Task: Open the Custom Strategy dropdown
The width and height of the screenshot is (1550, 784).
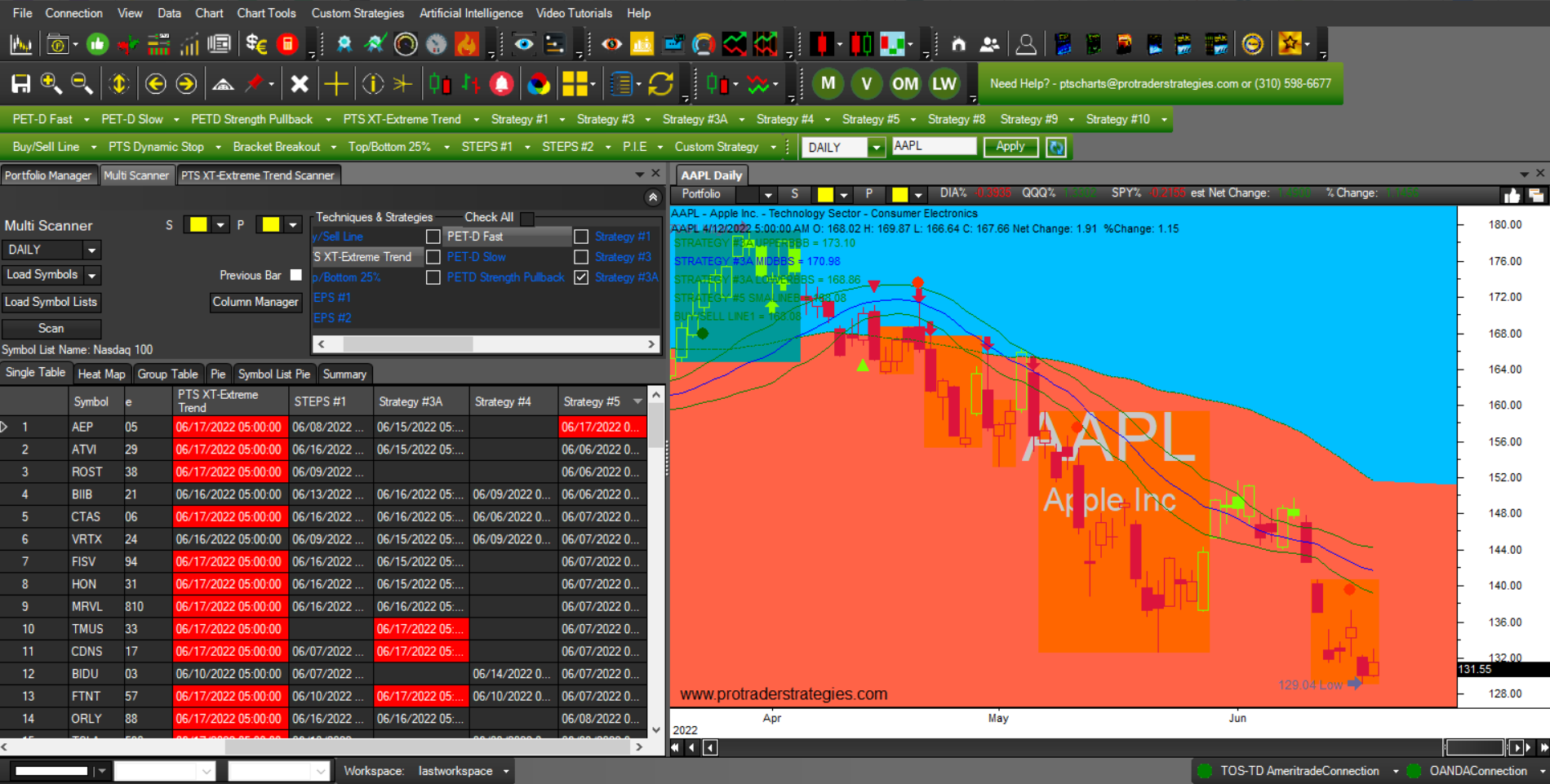Action: coord(773,147)
